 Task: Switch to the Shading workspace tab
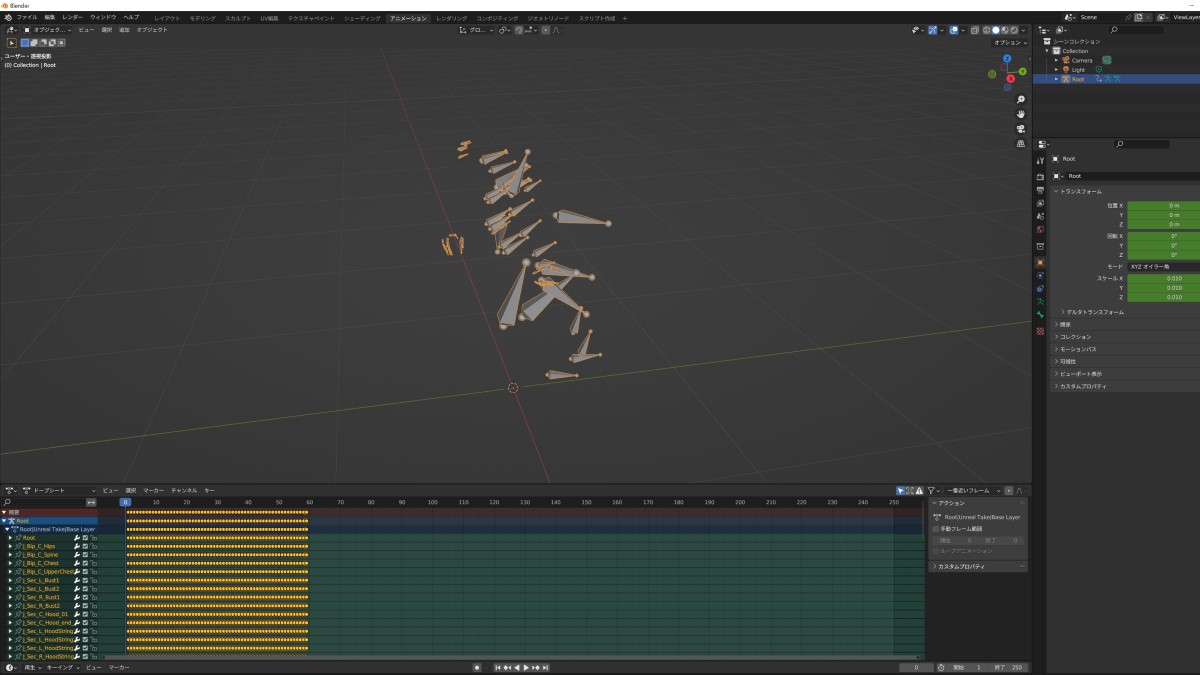coord(362,18)
